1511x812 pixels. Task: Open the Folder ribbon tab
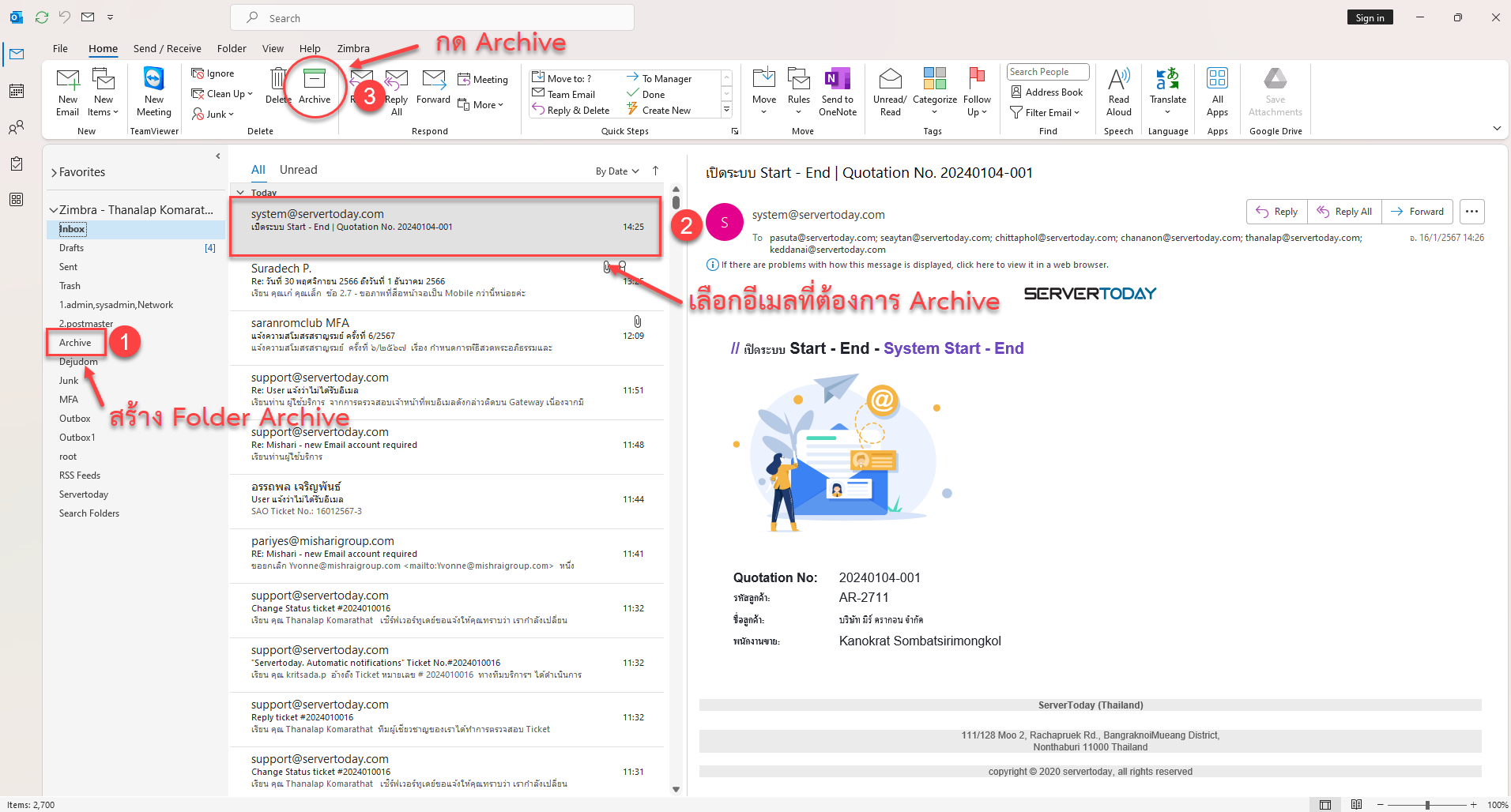232,49
